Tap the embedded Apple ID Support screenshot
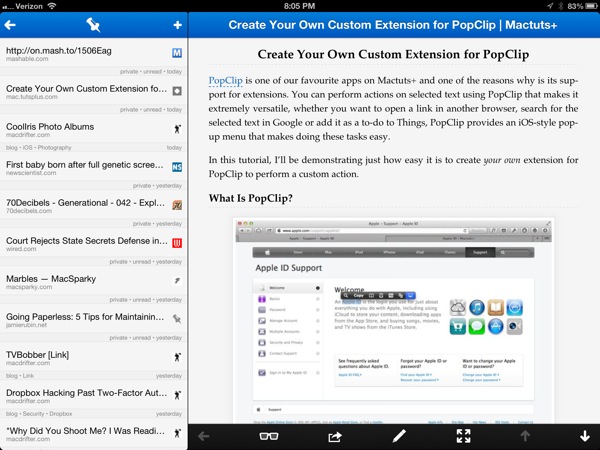This screenshot has width=600, height=450. (x=393, y=321)
